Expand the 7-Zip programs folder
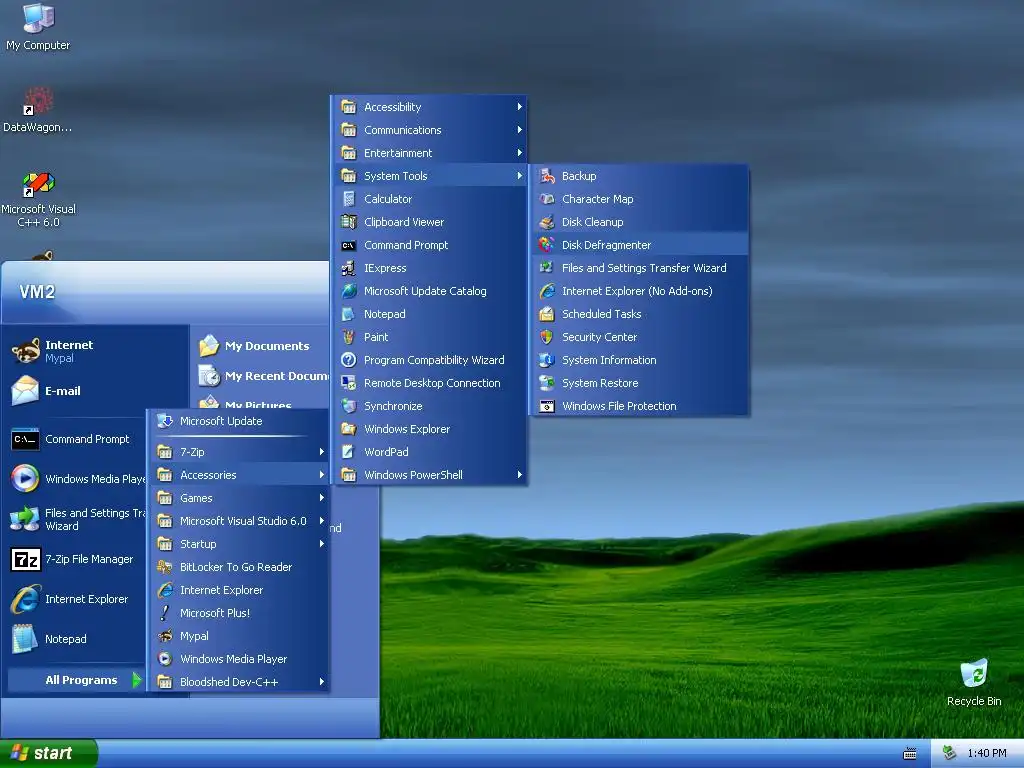Image resolution: width=1024 pixels, height=768 pixels. tap(239, 452)
